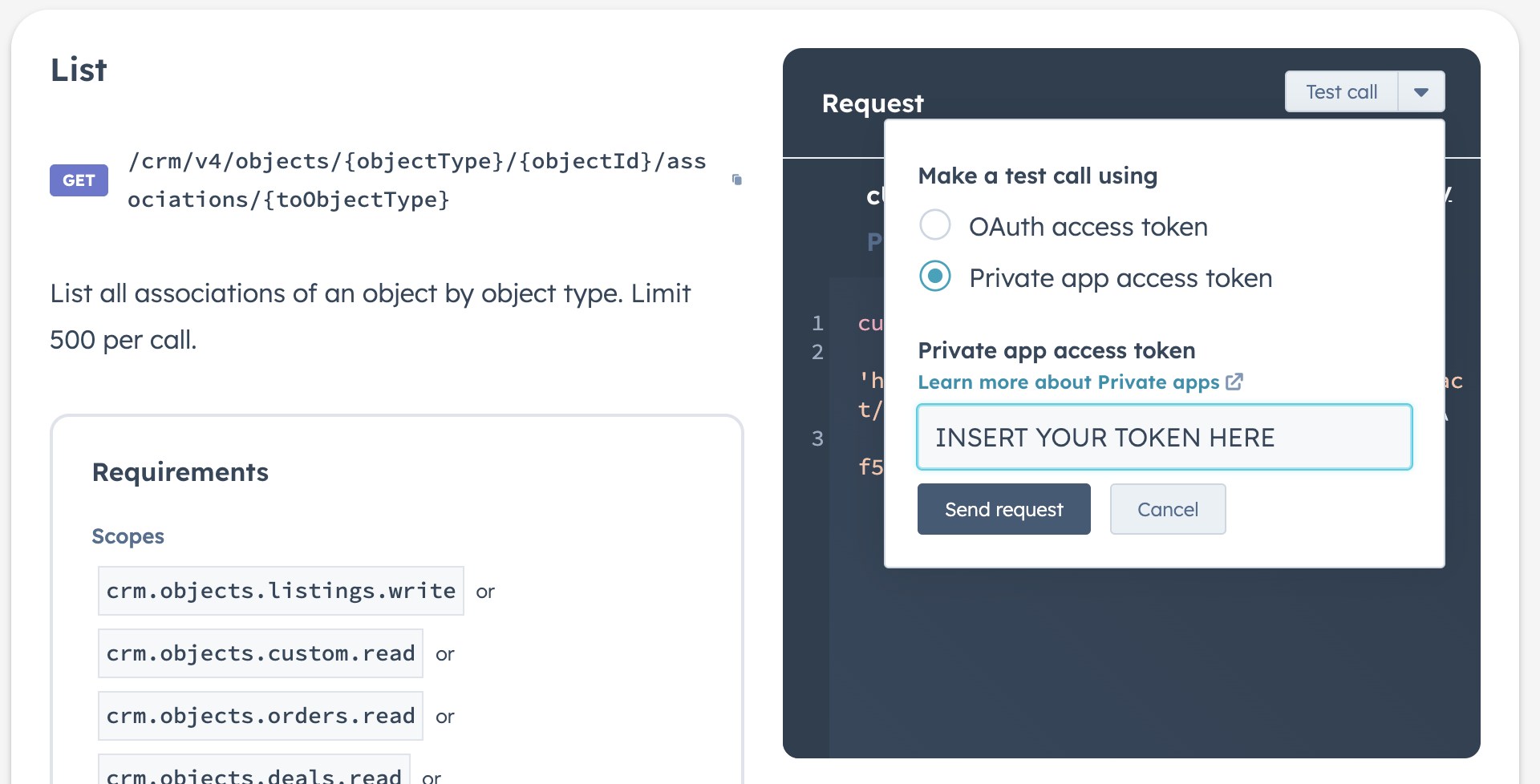Cancel the test call dialog

click(1167, 509)
